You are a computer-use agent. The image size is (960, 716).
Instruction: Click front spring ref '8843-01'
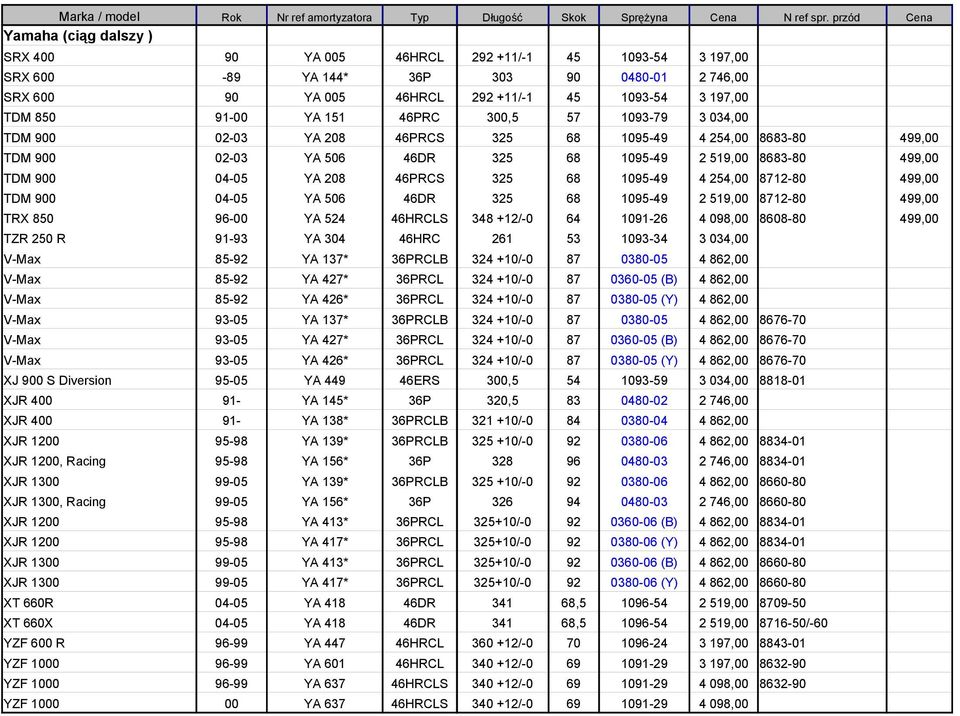(782, 643)
